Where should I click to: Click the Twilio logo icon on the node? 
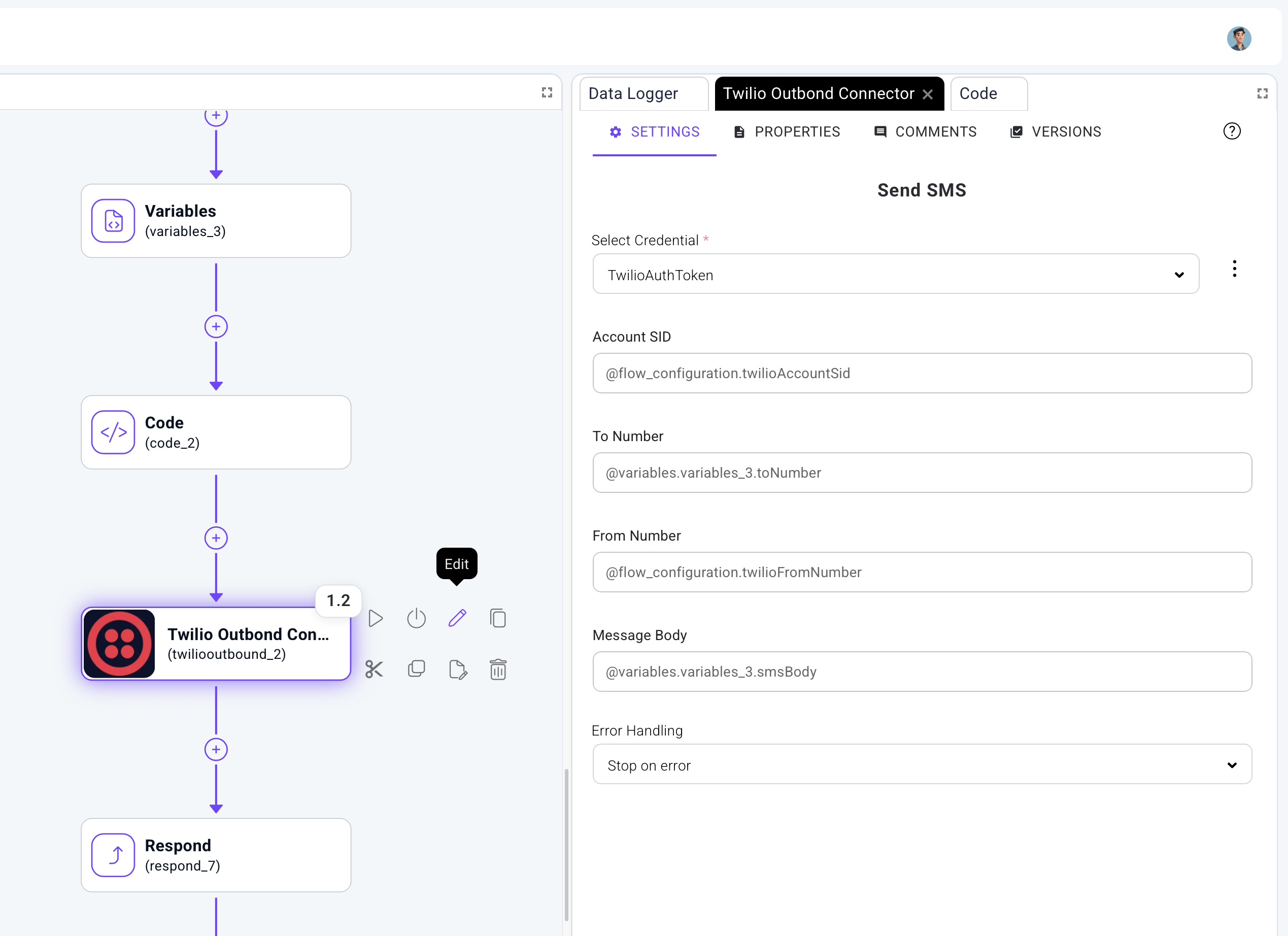pyautogui.click(x=119, y=644)
